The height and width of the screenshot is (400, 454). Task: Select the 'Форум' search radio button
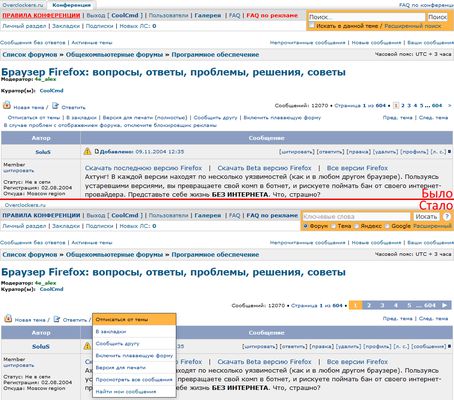[x=305, y=226]
